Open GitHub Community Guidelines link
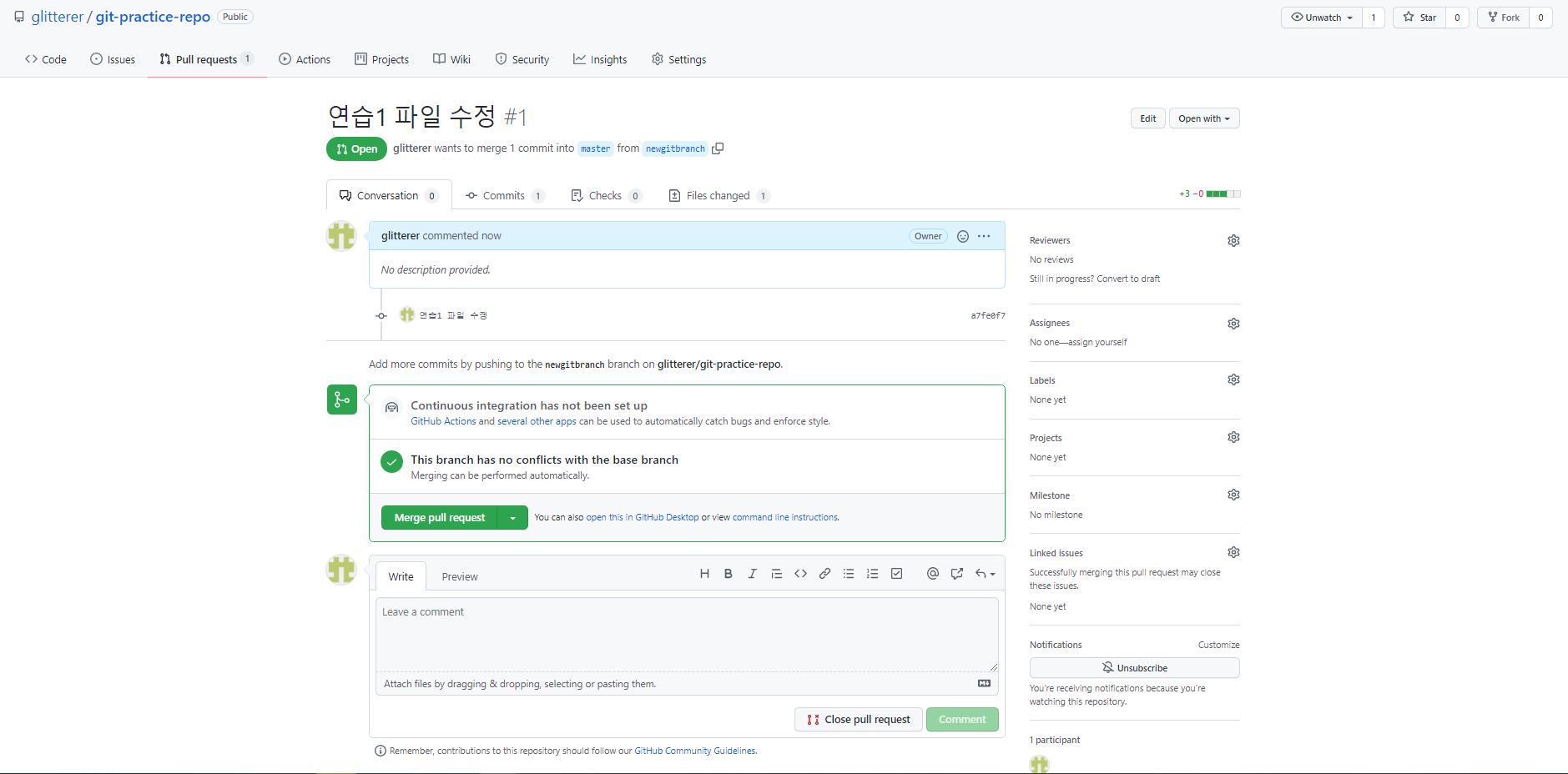 pos(695,751)
